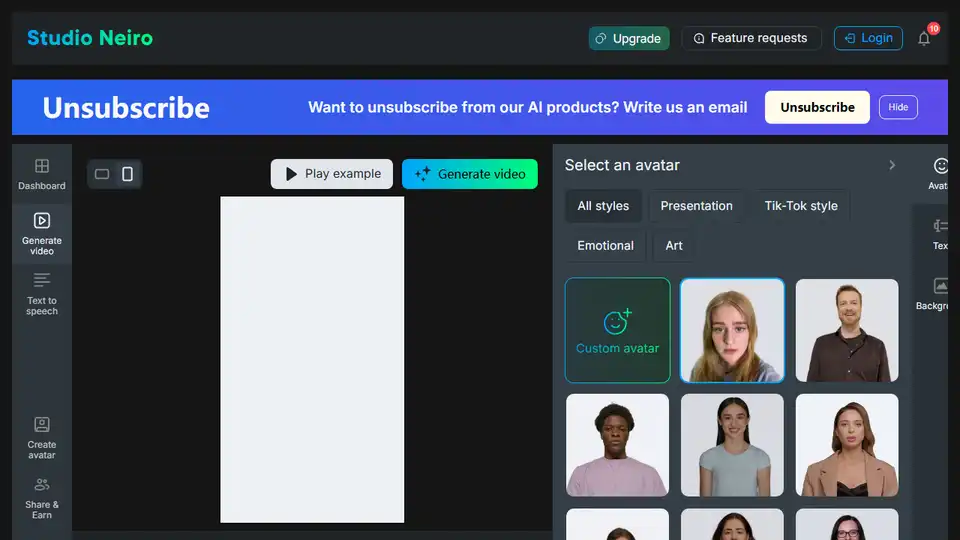
Task: Play the example video
Action: tap(332, 174)
